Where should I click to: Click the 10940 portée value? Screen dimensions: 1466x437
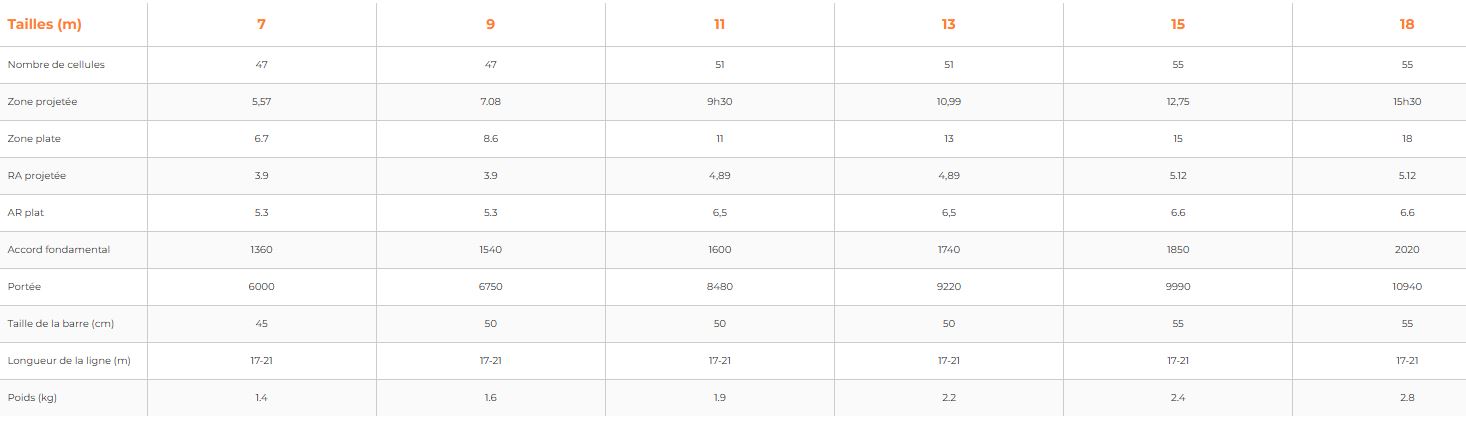(x=1407, y=287)
